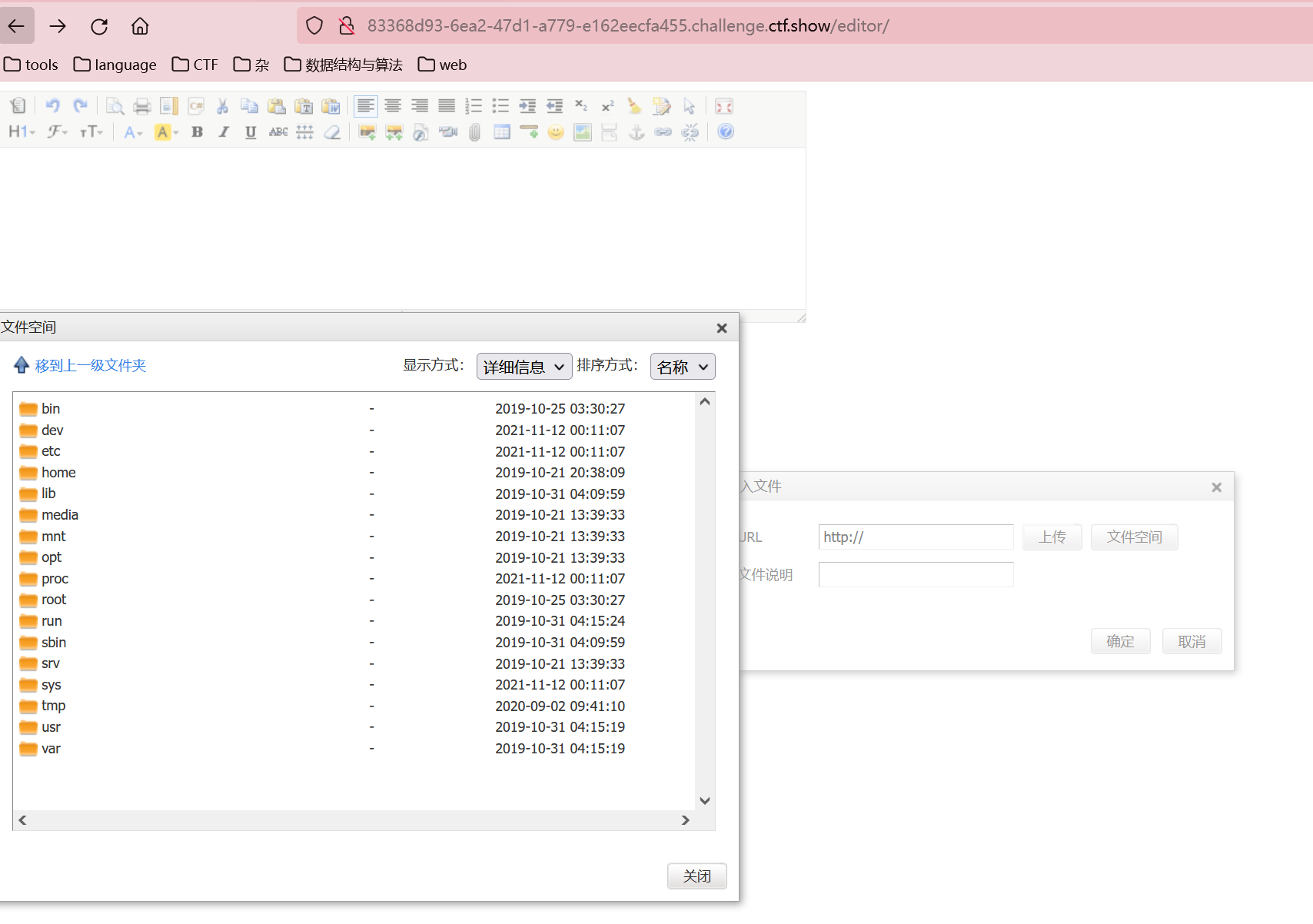
Task: Toggle fullscreen editor mode
Action: tap(724, 106)
